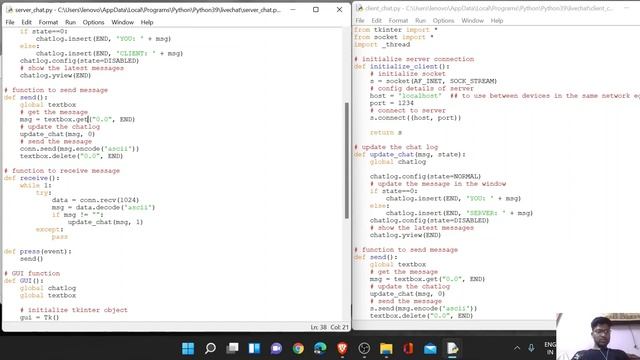Open Options menu in client_chat.py window
The image size is (640, 360).
[443, 20]
